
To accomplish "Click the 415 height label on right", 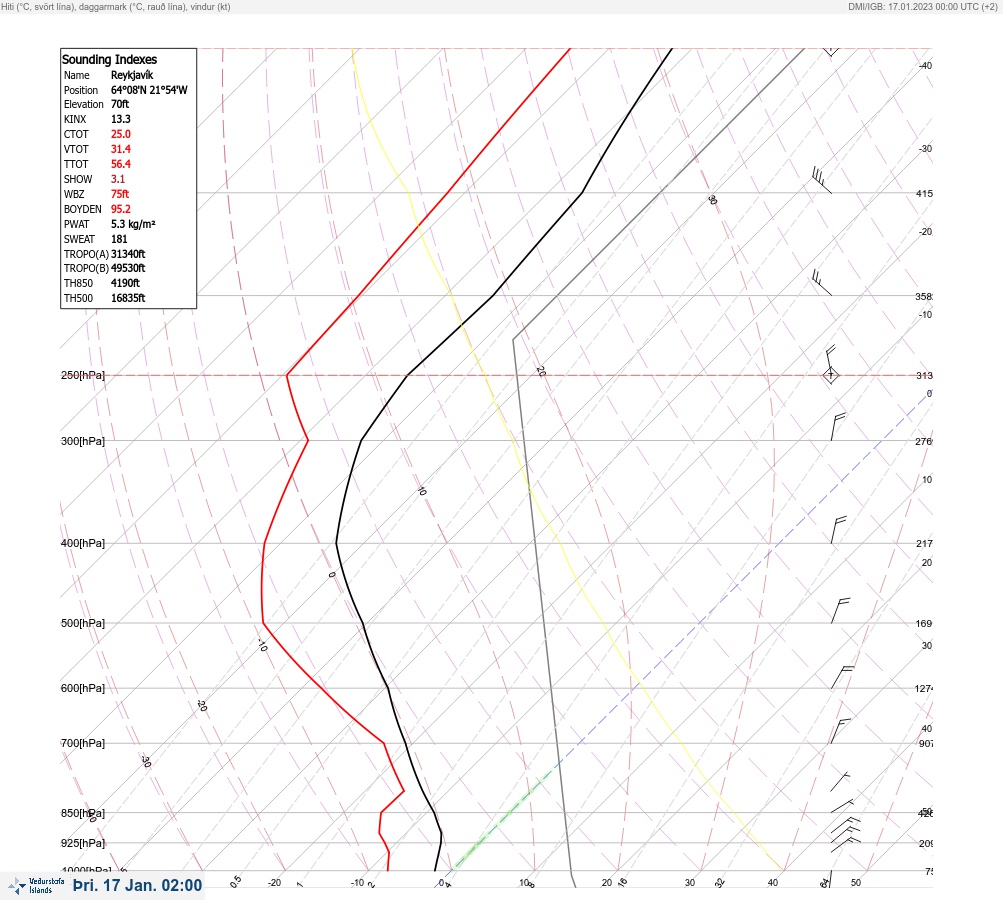I will click(x=924, y=193).
